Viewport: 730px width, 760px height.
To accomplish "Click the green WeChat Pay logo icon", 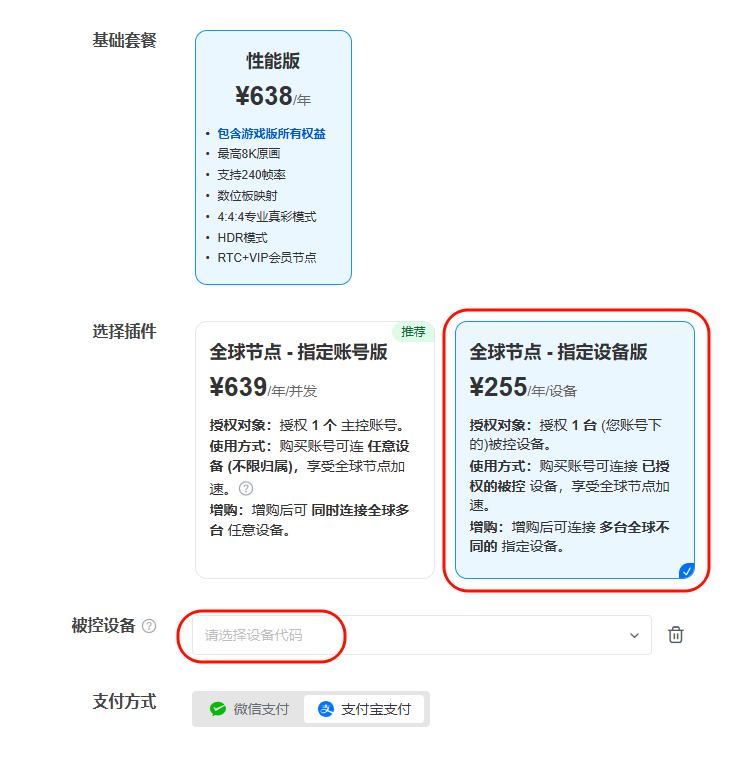I will (x=218, y=709).
